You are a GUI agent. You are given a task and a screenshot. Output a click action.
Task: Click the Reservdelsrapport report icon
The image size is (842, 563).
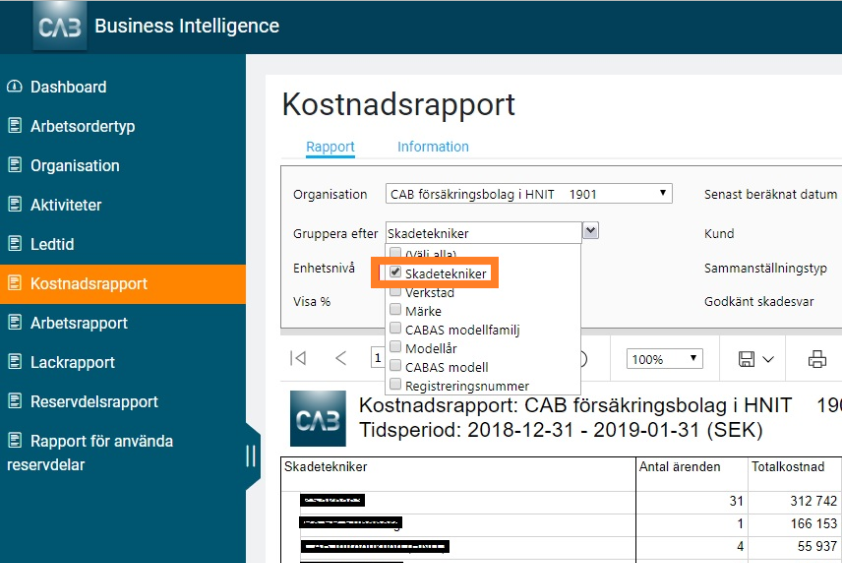pyautogui.click(x=15, y=401)
